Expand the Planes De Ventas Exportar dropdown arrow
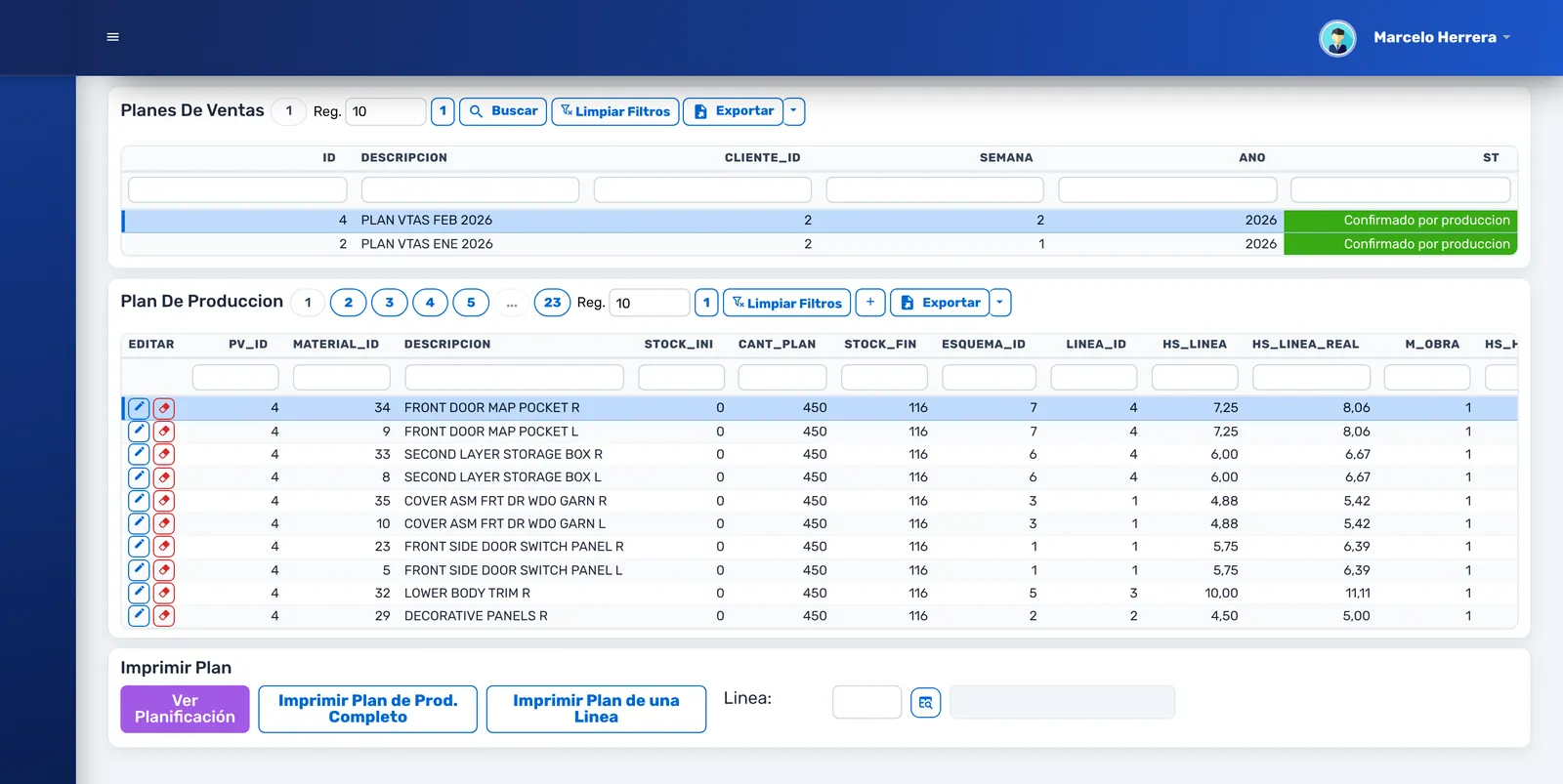 (x=794, y=111)
